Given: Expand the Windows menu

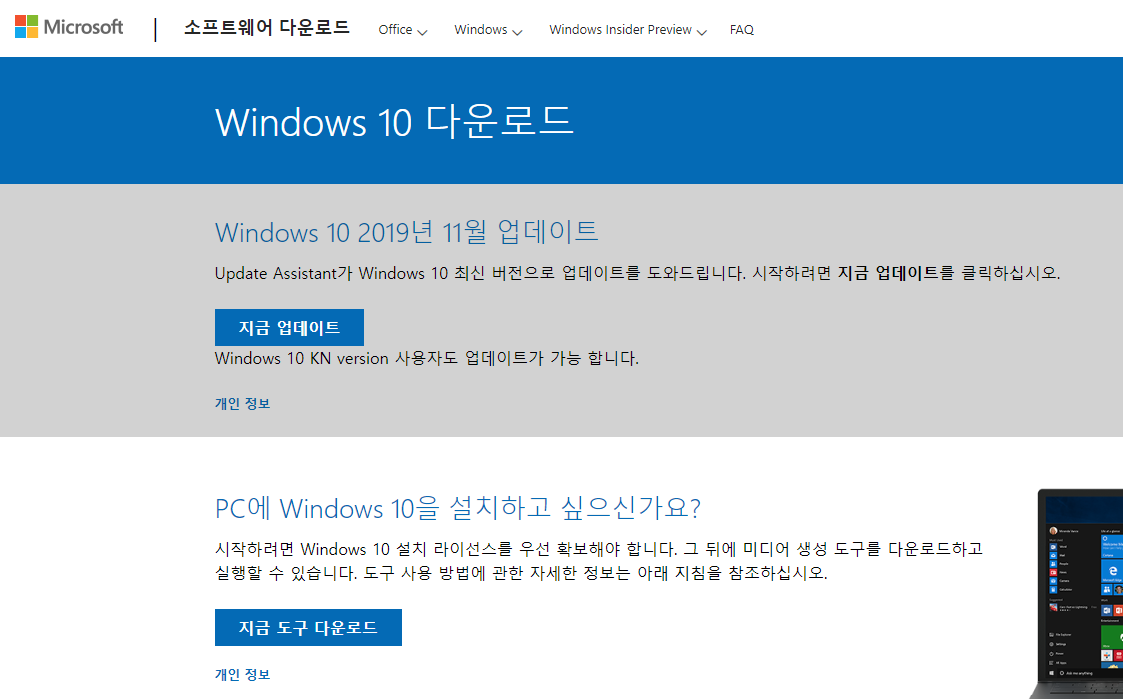Looking at the screenshot, I should (488, 29).
